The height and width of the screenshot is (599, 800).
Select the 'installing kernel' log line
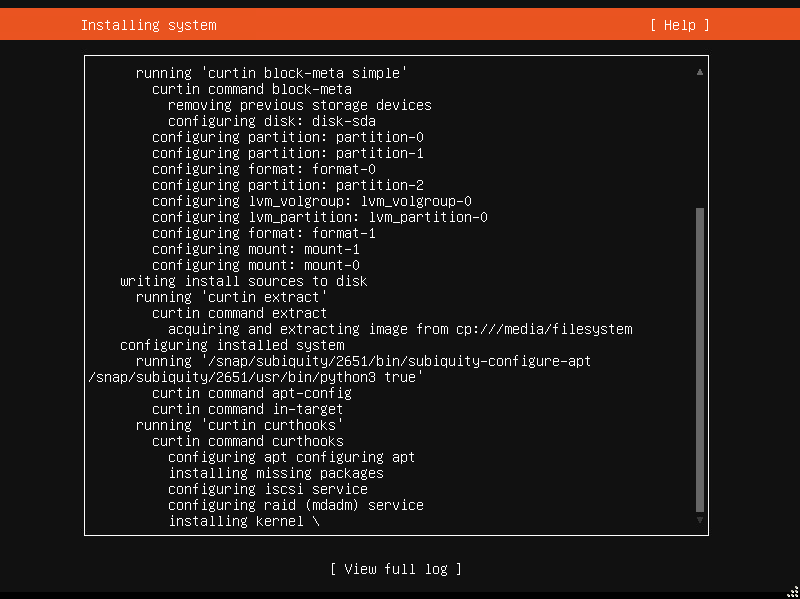(x=244, y=521)
